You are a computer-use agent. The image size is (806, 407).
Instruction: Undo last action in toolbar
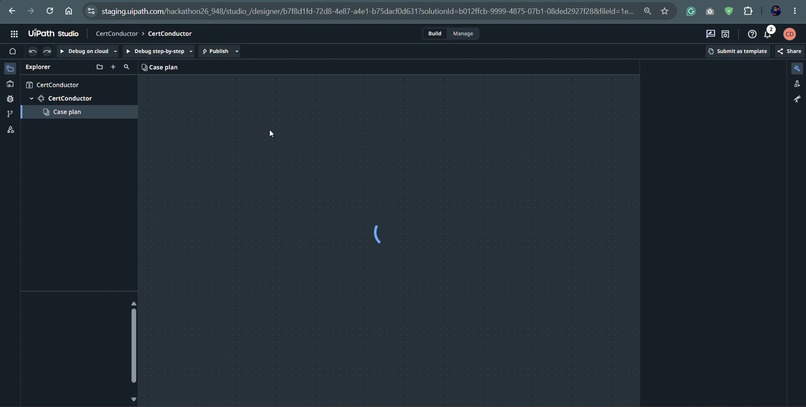tap(32, 51)
